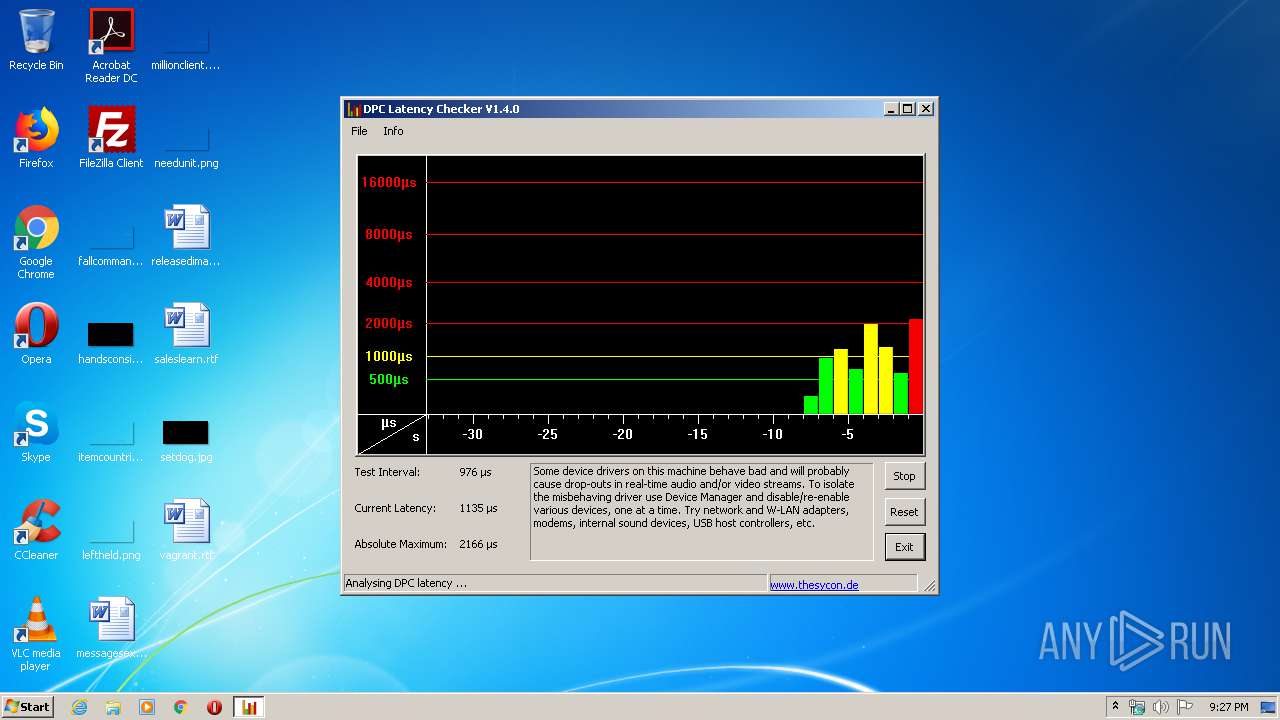
Task: Open the Info menu
Action: (393, 131)
